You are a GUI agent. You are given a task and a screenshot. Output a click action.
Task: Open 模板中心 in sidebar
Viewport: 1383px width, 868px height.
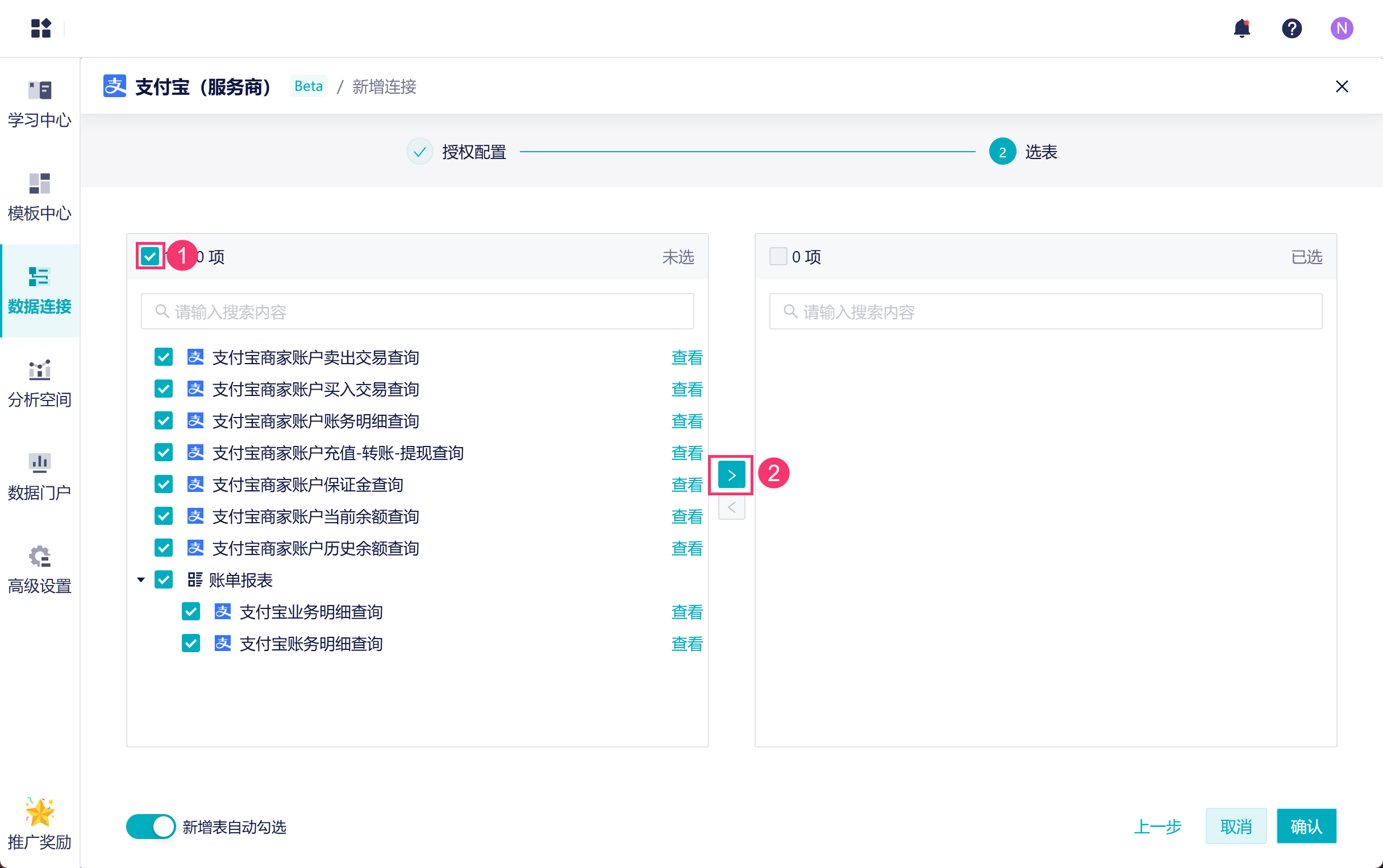click(x=40, y=197)
